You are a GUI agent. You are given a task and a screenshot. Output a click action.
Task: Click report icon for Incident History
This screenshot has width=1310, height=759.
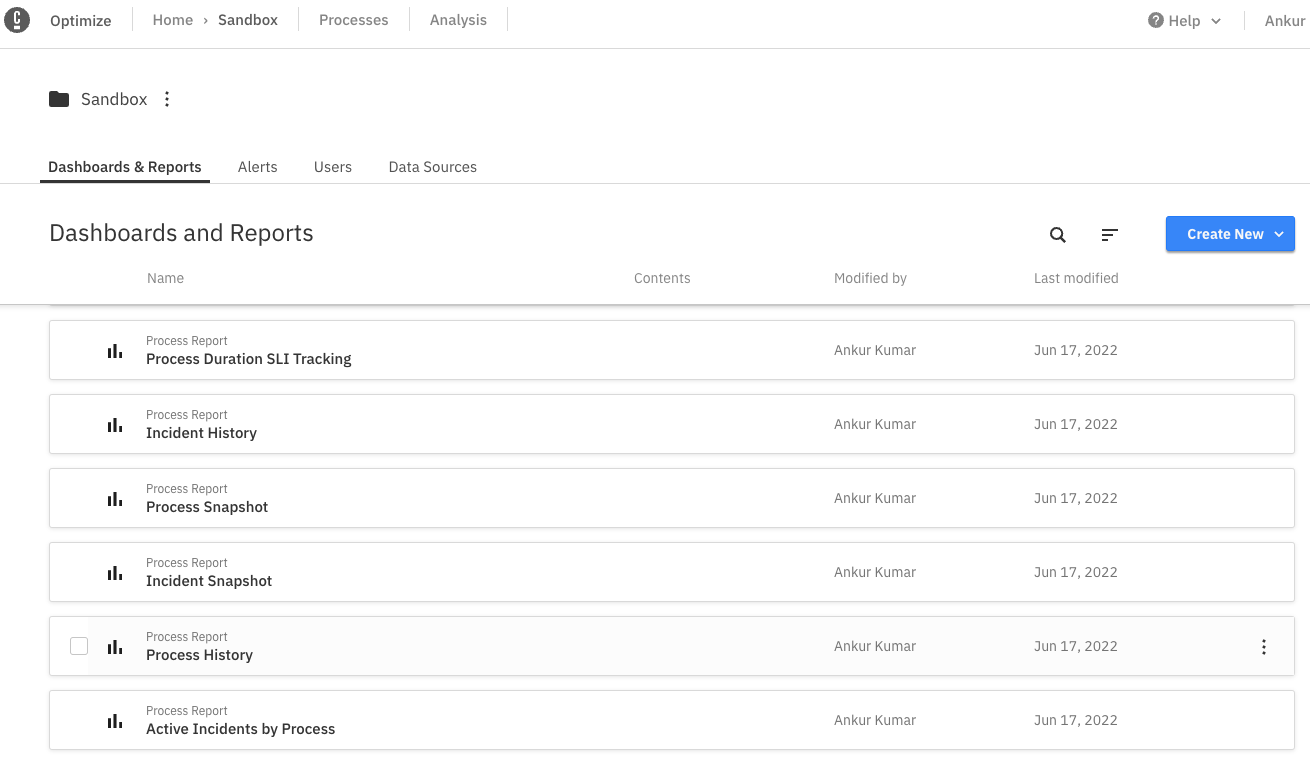[115, 425]
